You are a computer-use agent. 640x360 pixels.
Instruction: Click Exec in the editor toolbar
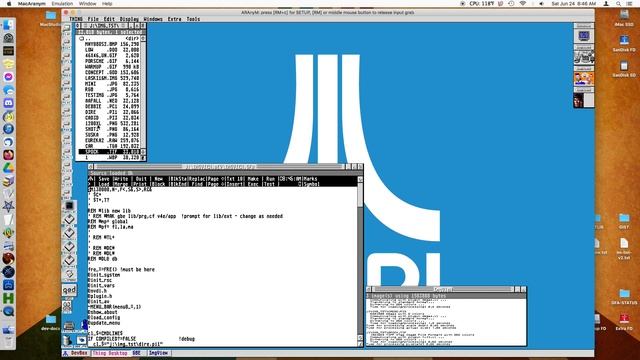253,184
